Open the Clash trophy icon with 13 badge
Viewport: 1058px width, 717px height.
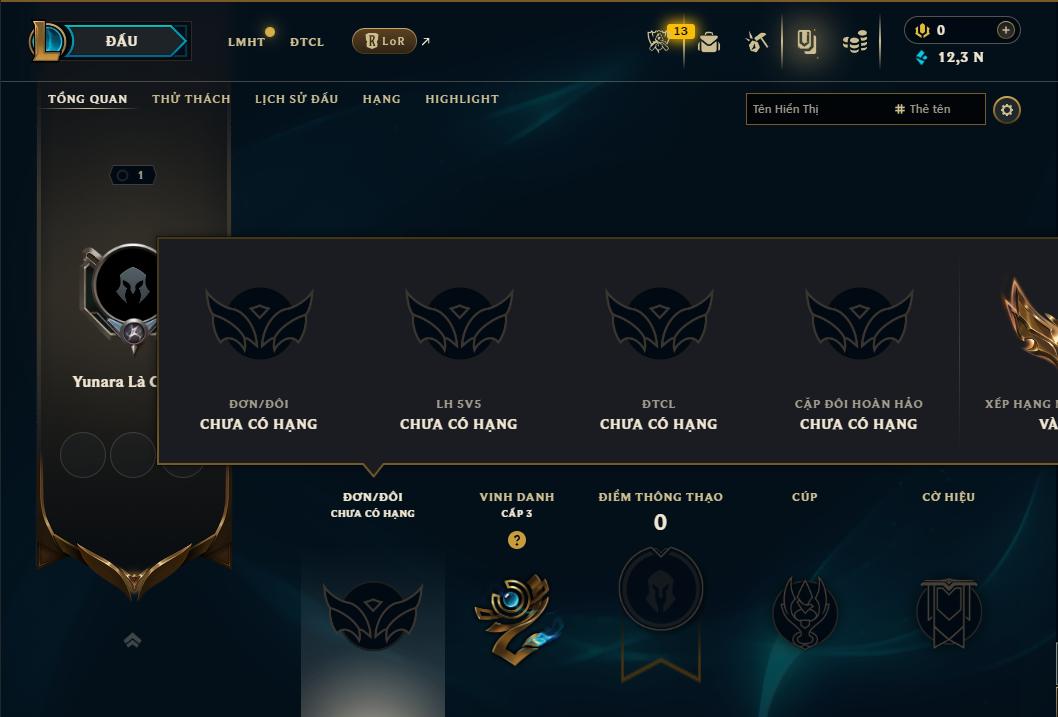tap(659, 41)
